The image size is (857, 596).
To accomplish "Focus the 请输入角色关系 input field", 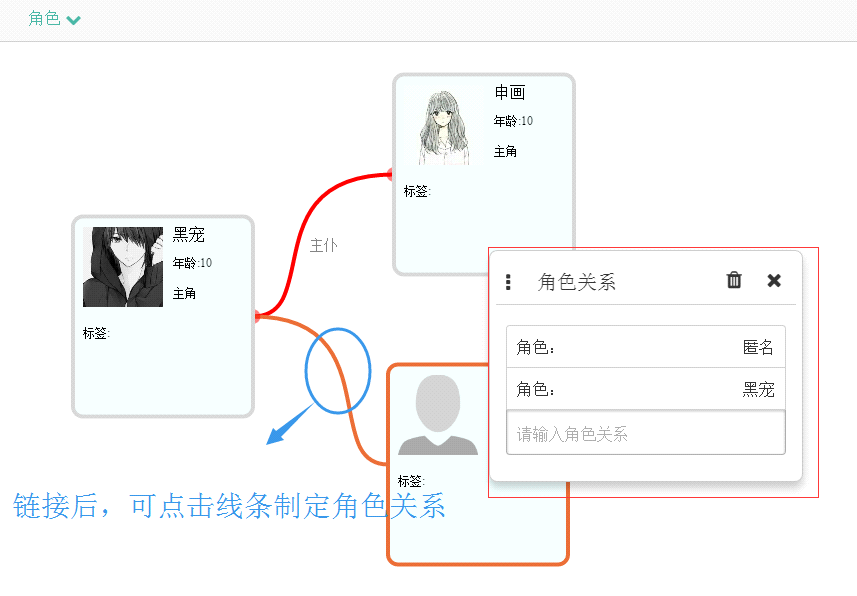I will click(645, 433).
